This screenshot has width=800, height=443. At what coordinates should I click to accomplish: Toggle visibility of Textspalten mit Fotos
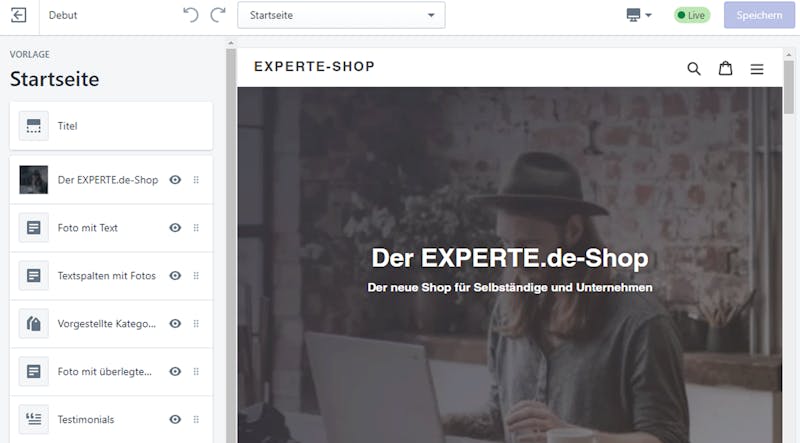(x=175, y=276)
